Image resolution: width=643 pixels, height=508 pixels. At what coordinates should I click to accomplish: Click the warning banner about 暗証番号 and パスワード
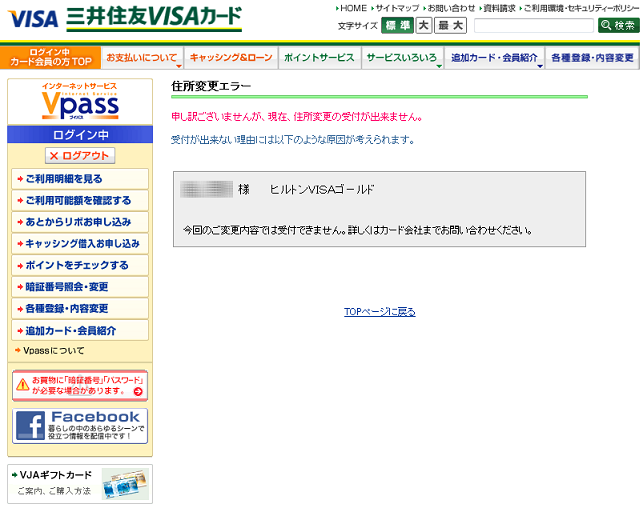click(x=80, y=385)
